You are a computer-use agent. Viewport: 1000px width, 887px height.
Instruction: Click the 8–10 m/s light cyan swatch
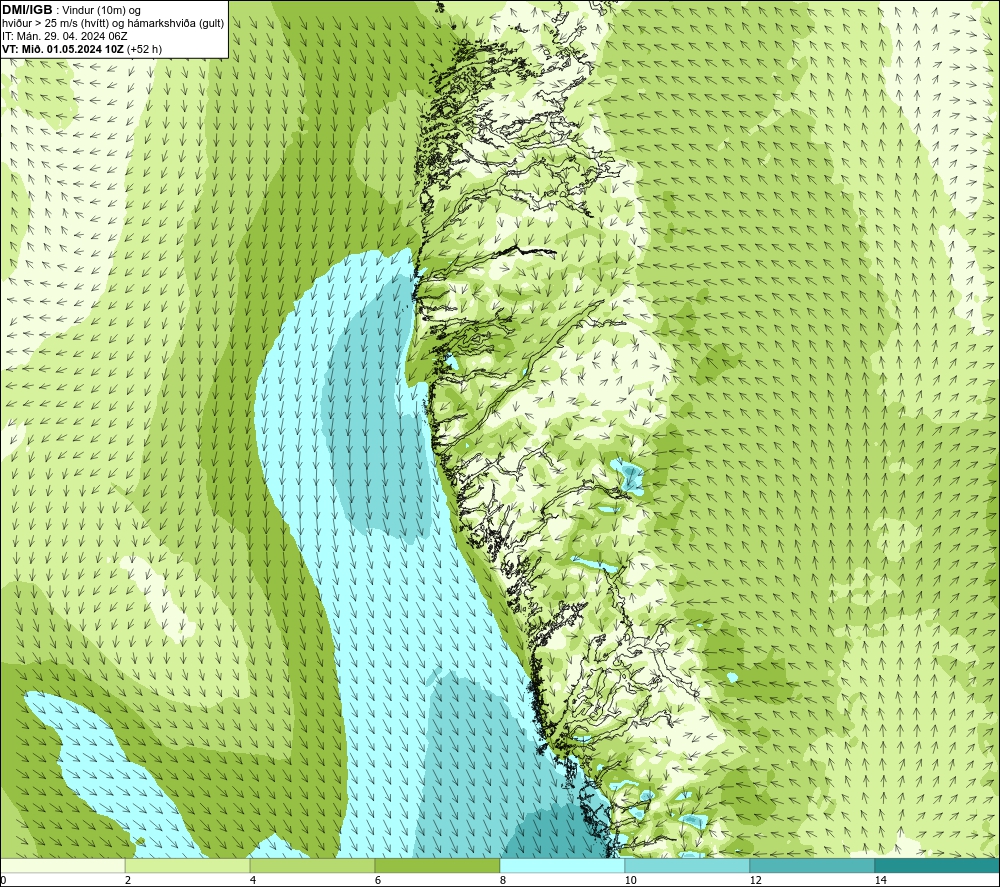pos(562,865)
